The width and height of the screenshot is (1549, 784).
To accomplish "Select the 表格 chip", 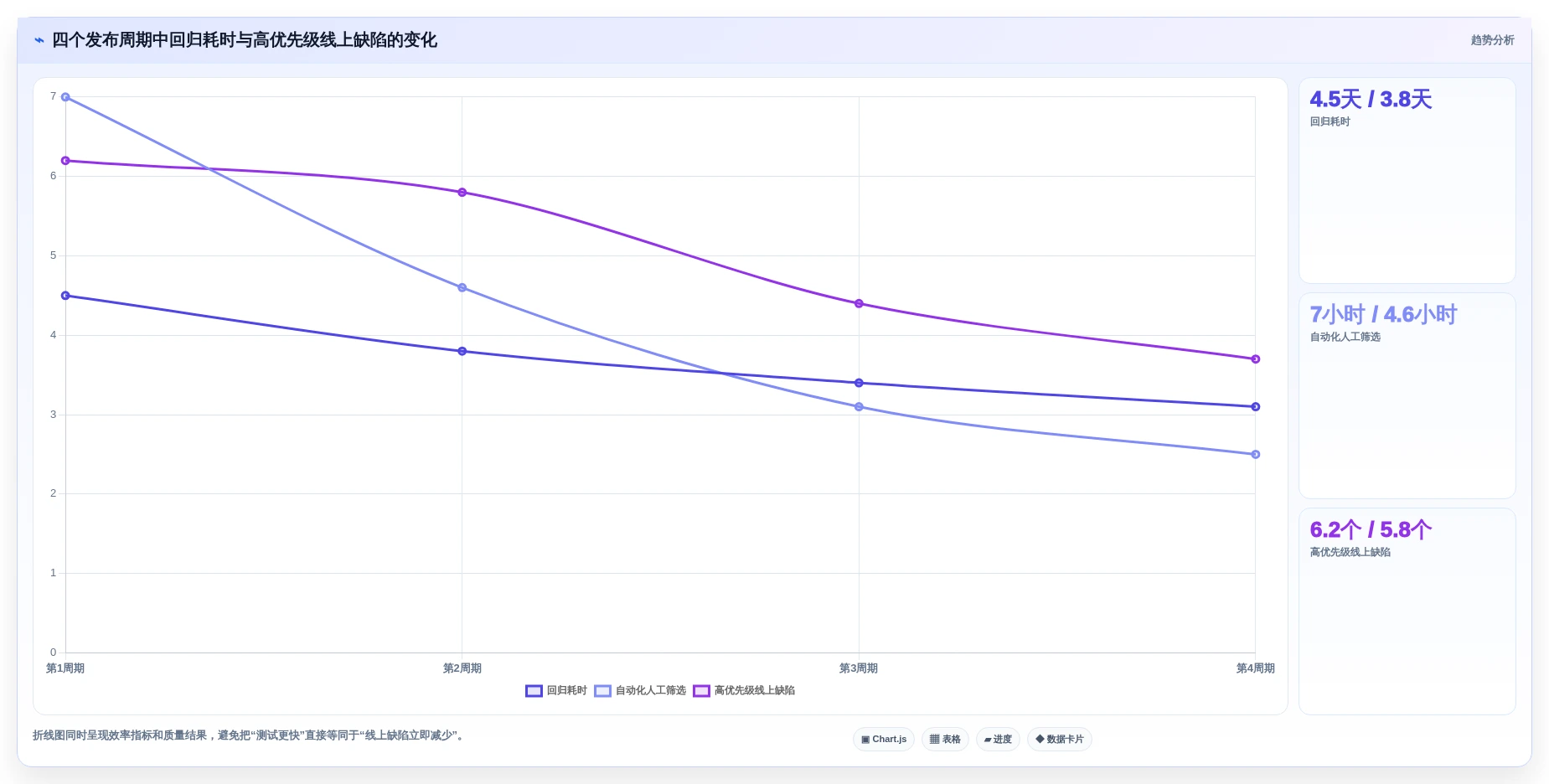I will pyautogui.click(x=945, y=740).
